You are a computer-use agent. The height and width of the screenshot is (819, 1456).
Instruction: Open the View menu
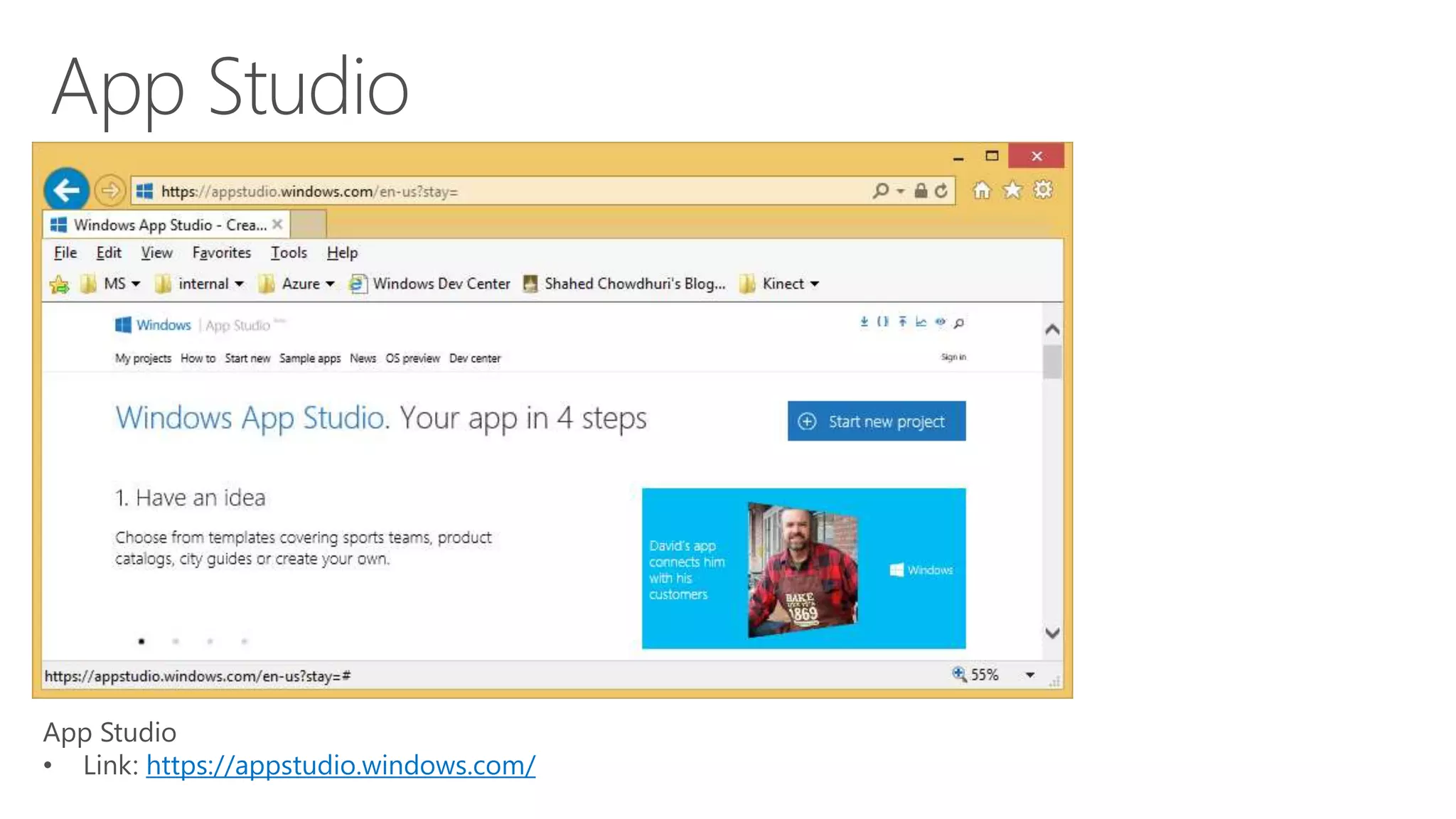click(156, 252)
